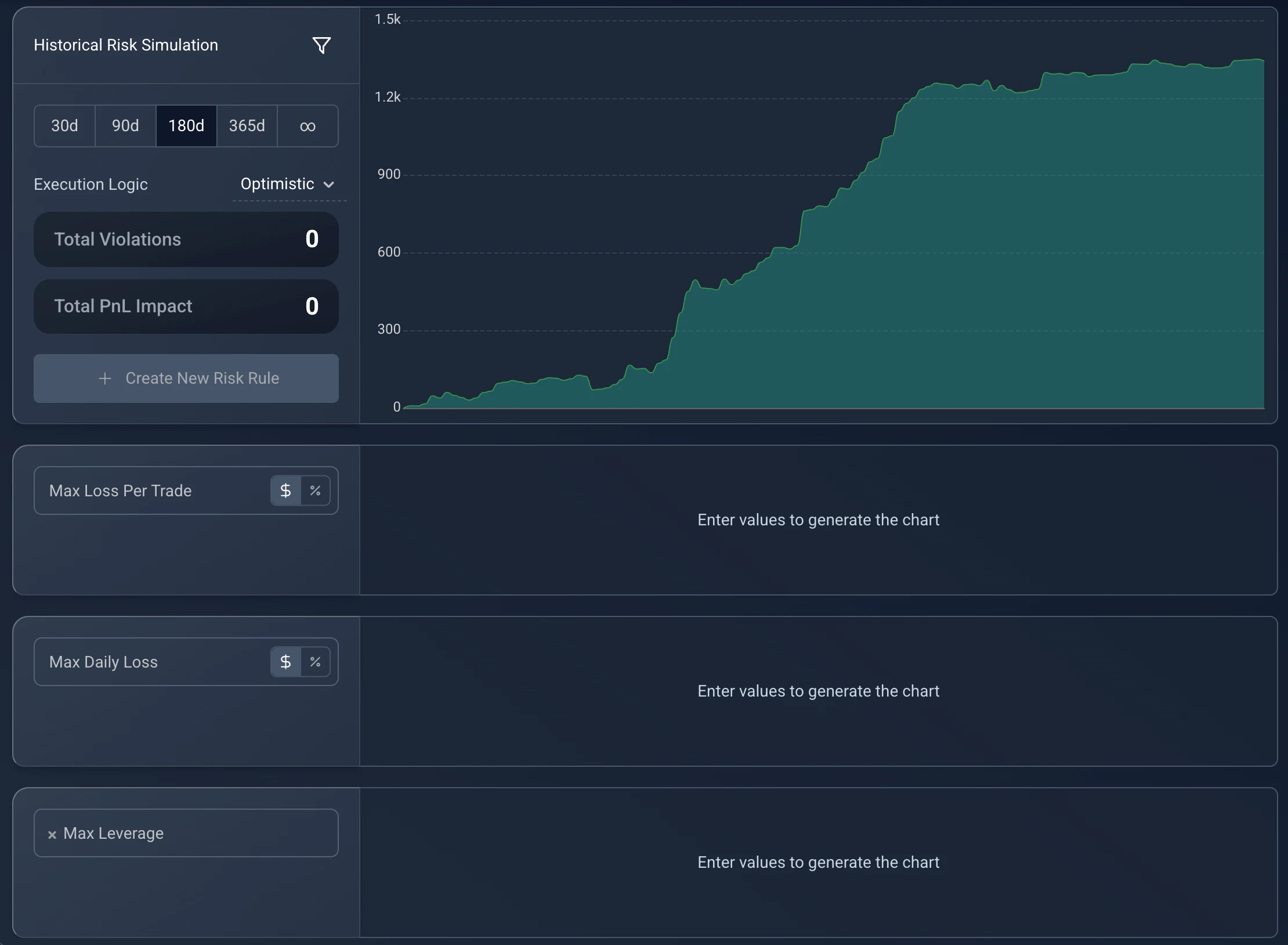Click the plus icon on Create New Risk Rule
This screenshot has height=945, width=1288.
click(105, 378)
